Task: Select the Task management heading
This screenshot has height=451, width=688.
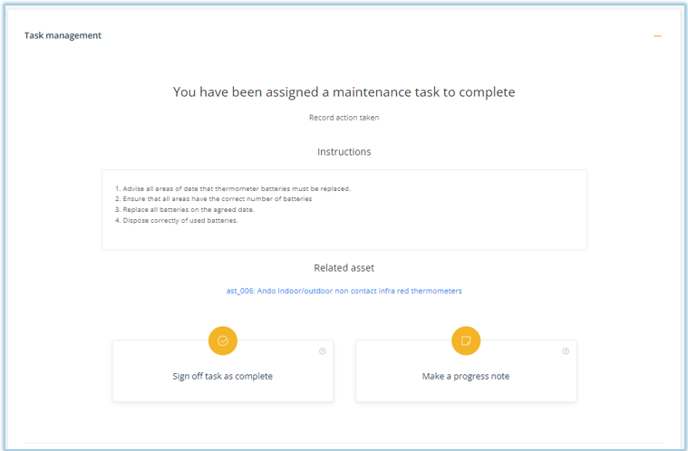Action: point(63,36)
